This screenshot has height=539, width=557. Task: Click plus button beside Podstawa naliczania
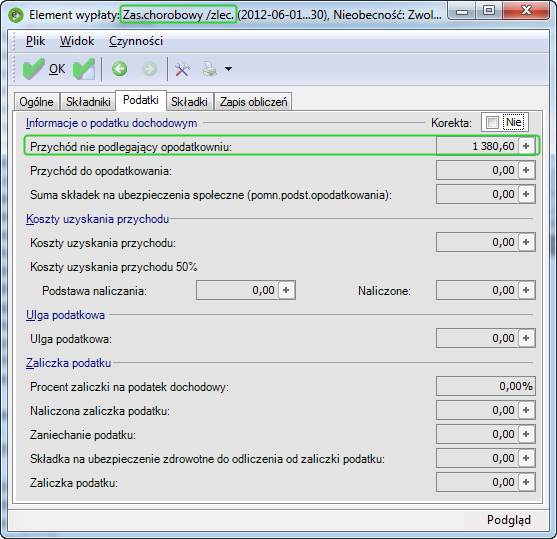[286, 290]
